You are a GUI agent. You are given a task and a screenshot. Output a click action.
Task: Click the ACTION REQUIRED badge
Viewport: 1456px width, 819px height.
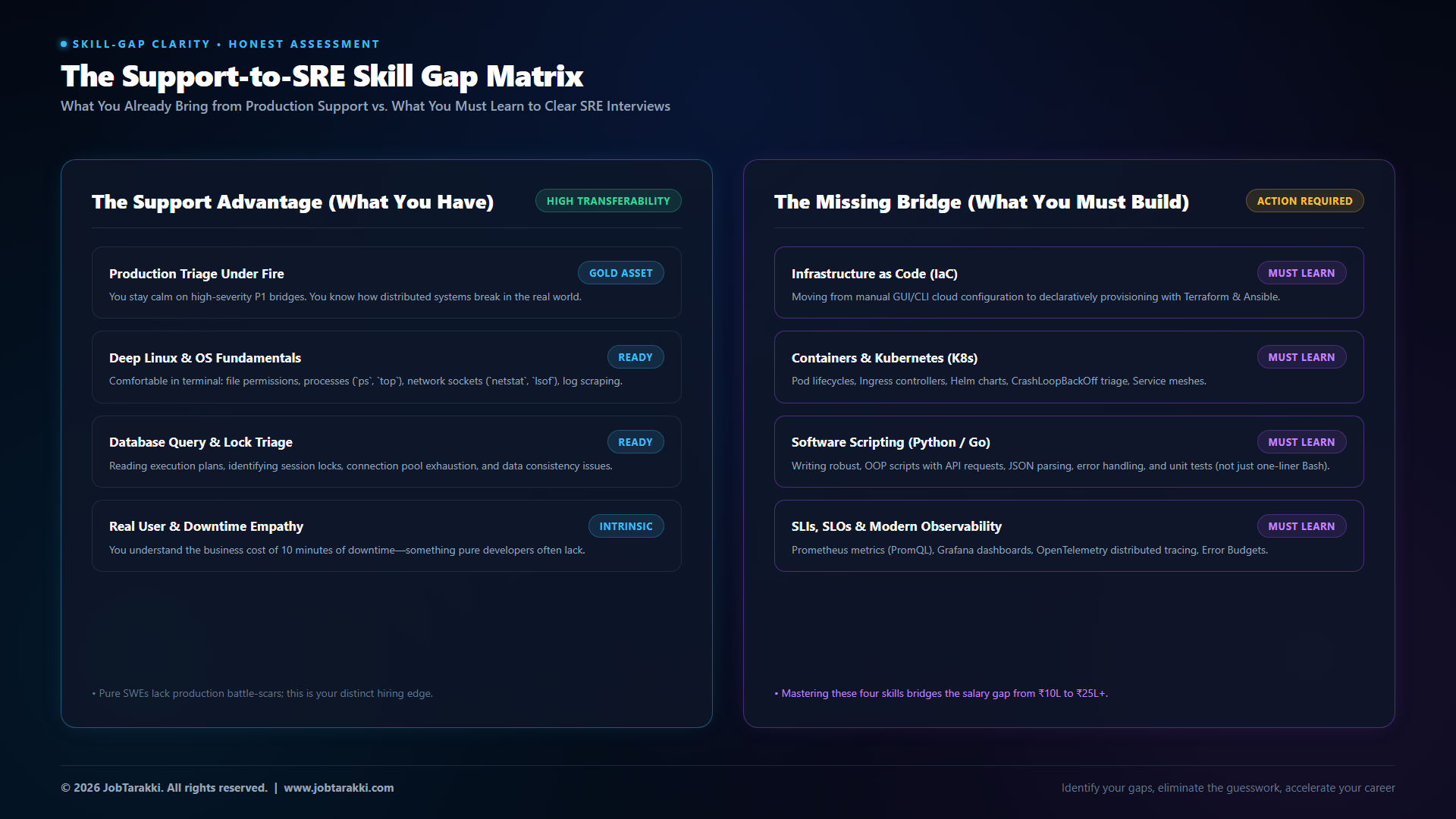click(1304, 201)
